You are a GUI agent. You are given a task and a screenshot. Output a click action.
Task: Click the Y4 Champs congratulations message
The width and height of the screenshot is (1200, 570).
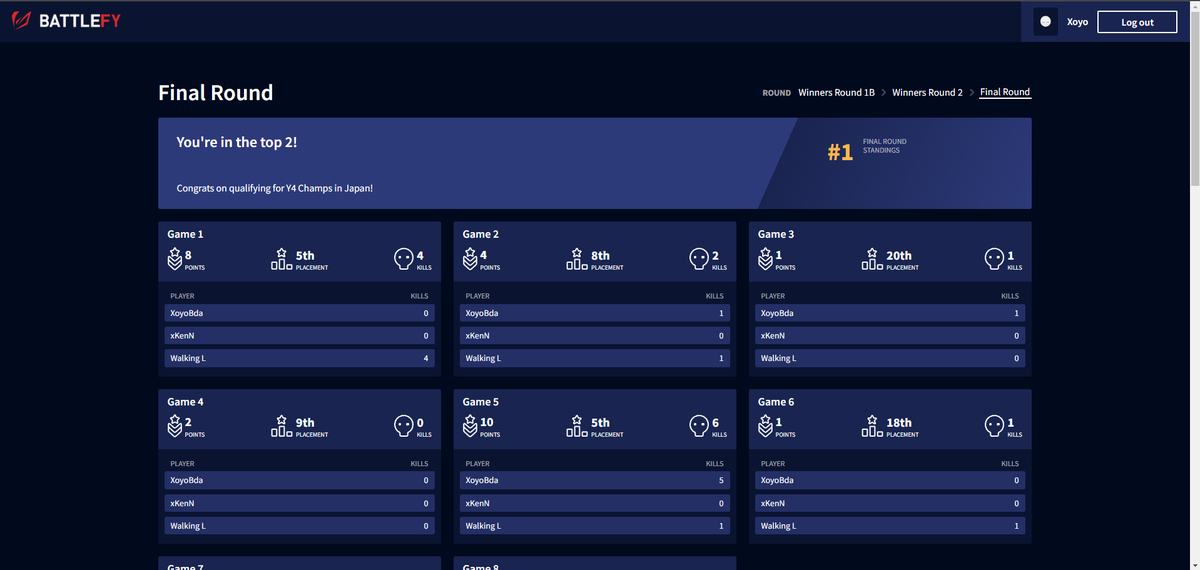[x=275, y=188]
